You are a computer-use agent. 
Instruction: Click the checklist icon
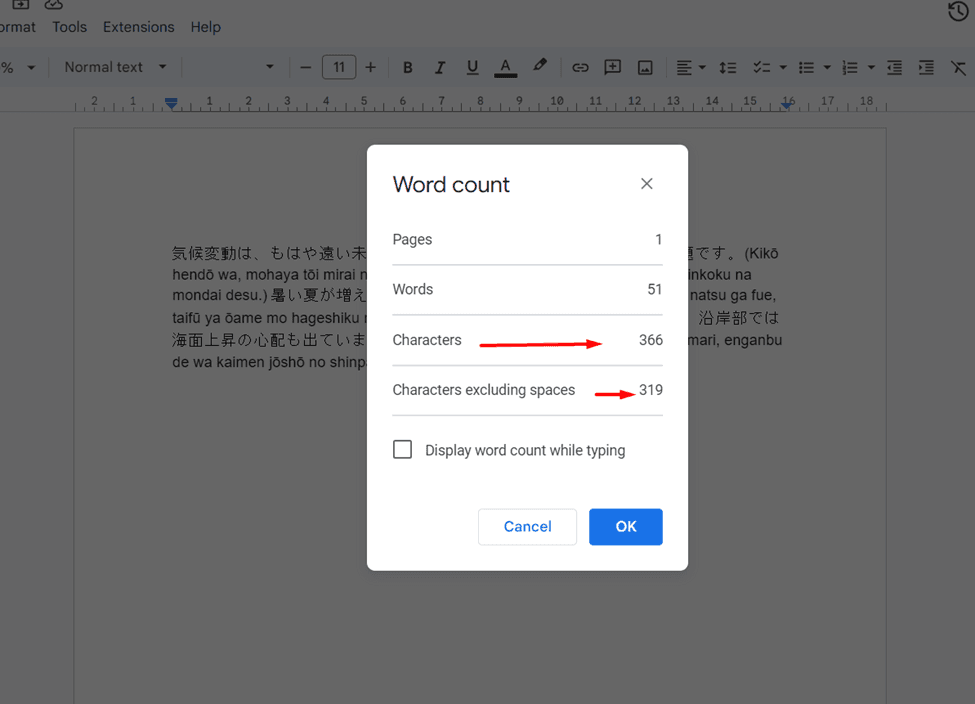(762, 67)
